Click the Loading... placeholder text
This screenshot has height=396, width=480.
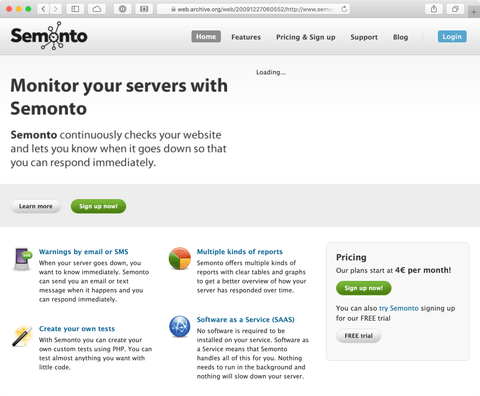point(271,72)
